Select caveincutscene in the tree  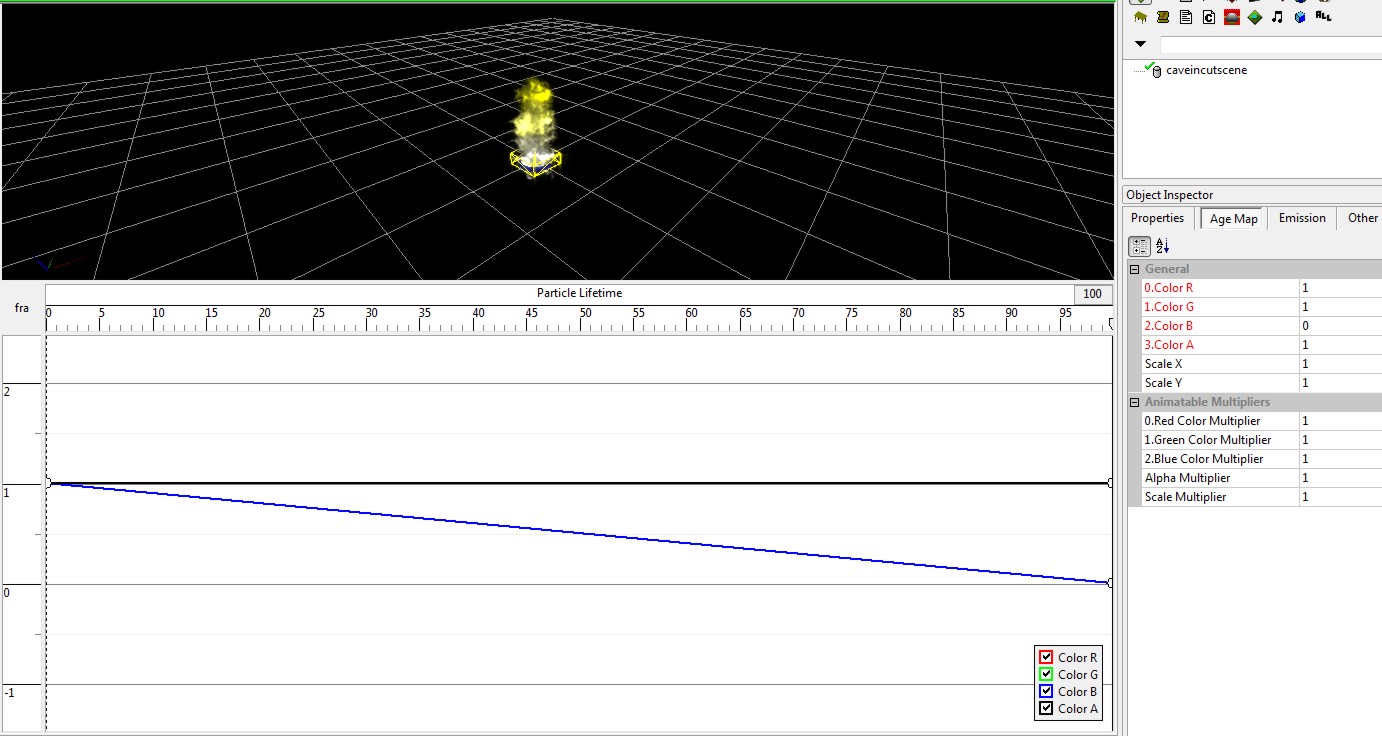[x=1206, y=70]
